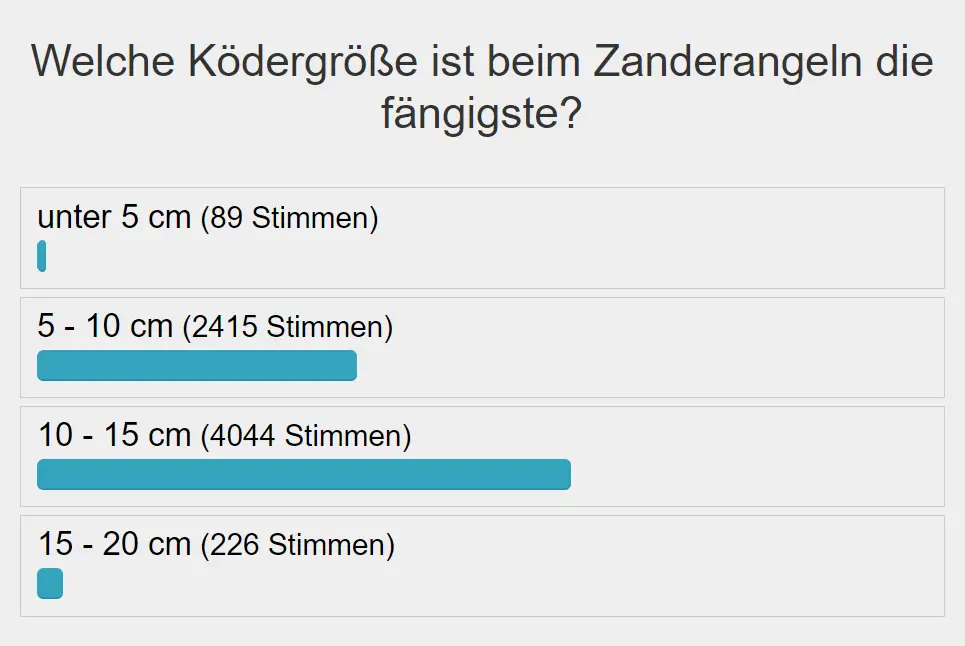Viewport: 965px width, 646px height.
Task: Click the word 'fängigste?' in the heading
Action: (x=481, y=114)
